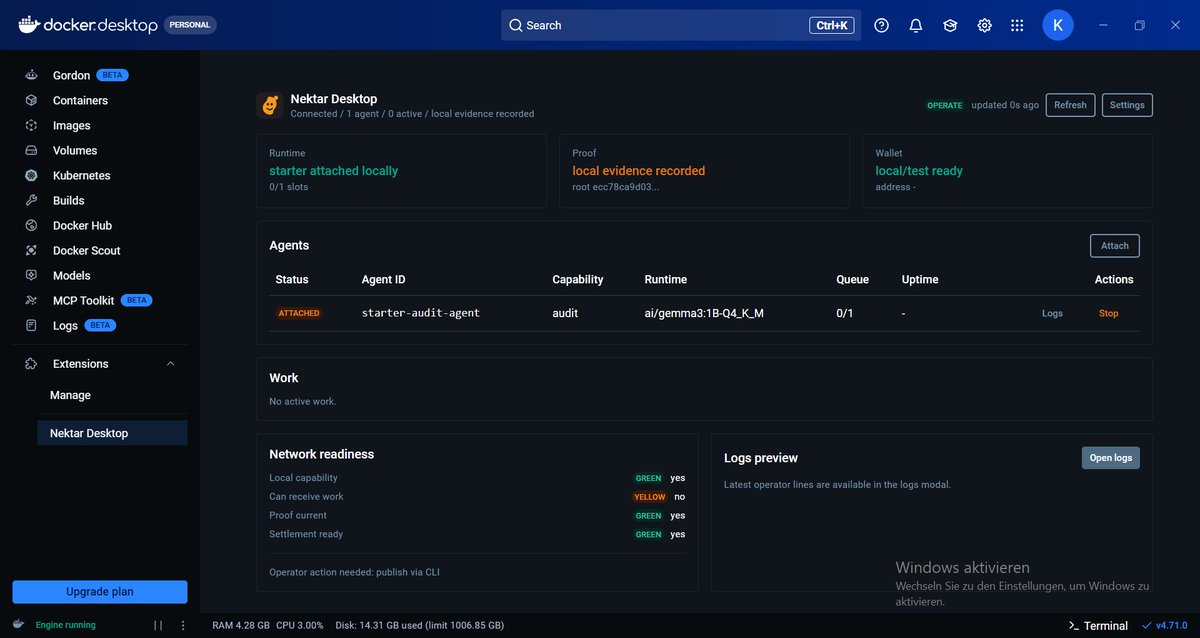Pause the Docker engine
The width and height of the screenshot is (1200, 638).
[x=158, y=625]
